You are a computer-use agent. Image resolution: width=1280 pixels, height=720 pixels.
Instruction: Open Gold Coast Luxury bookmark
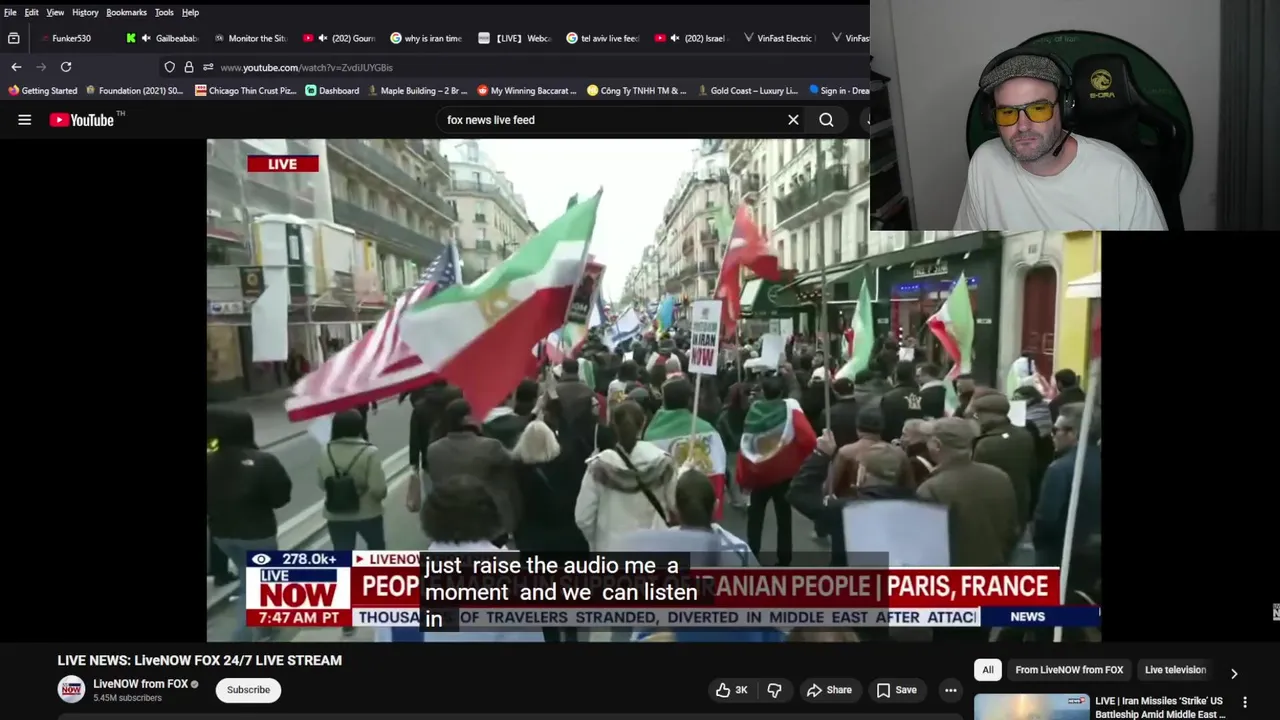coord(747,90)
